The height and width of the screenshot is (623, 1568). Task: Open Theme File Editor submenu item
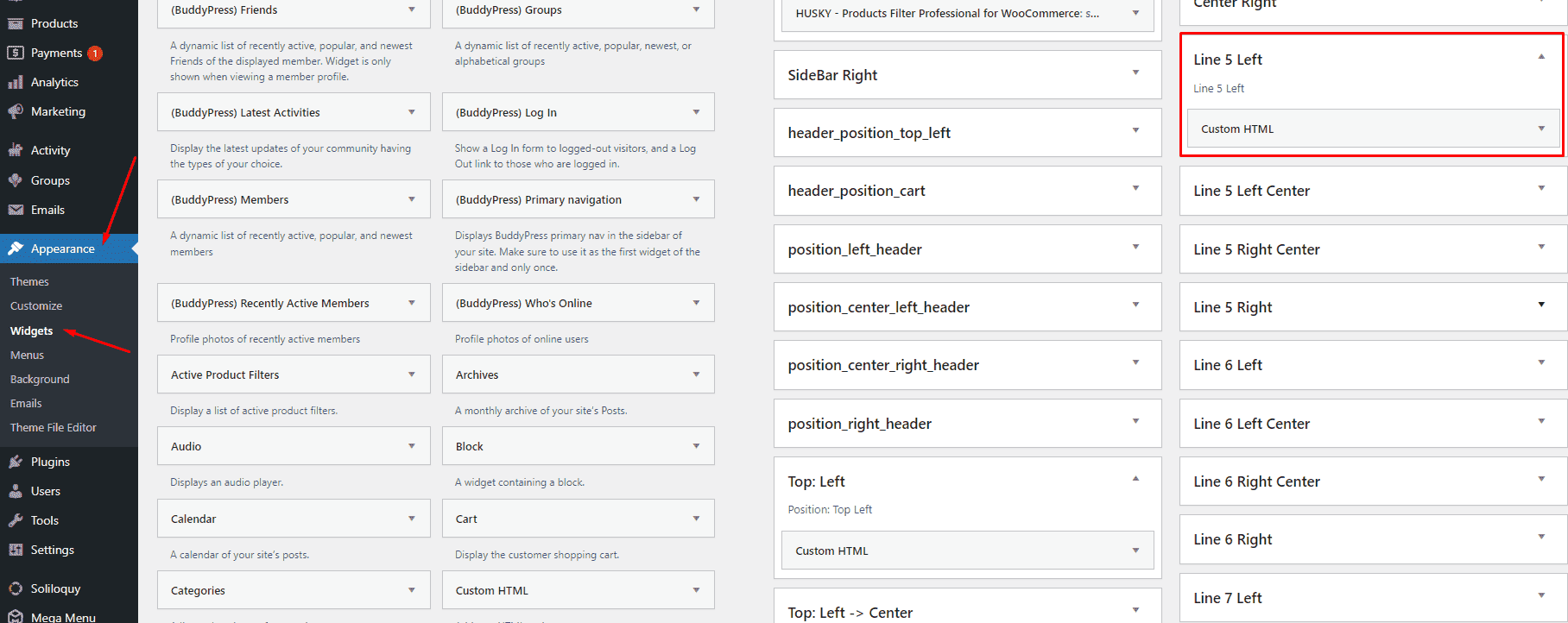pos(54,427)
